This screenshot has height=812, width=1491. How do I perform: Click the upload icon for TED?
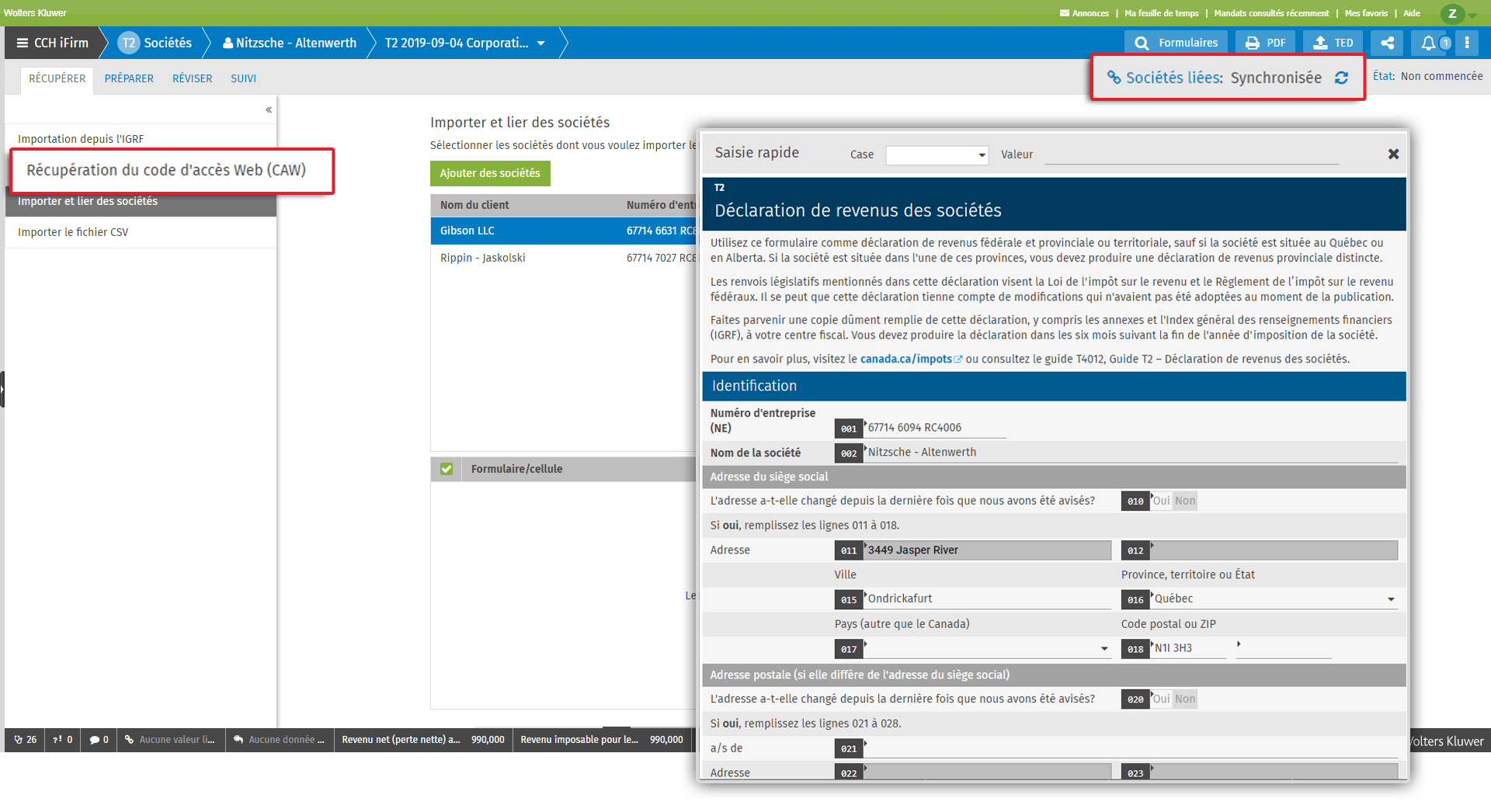[x=1320, y=43]
